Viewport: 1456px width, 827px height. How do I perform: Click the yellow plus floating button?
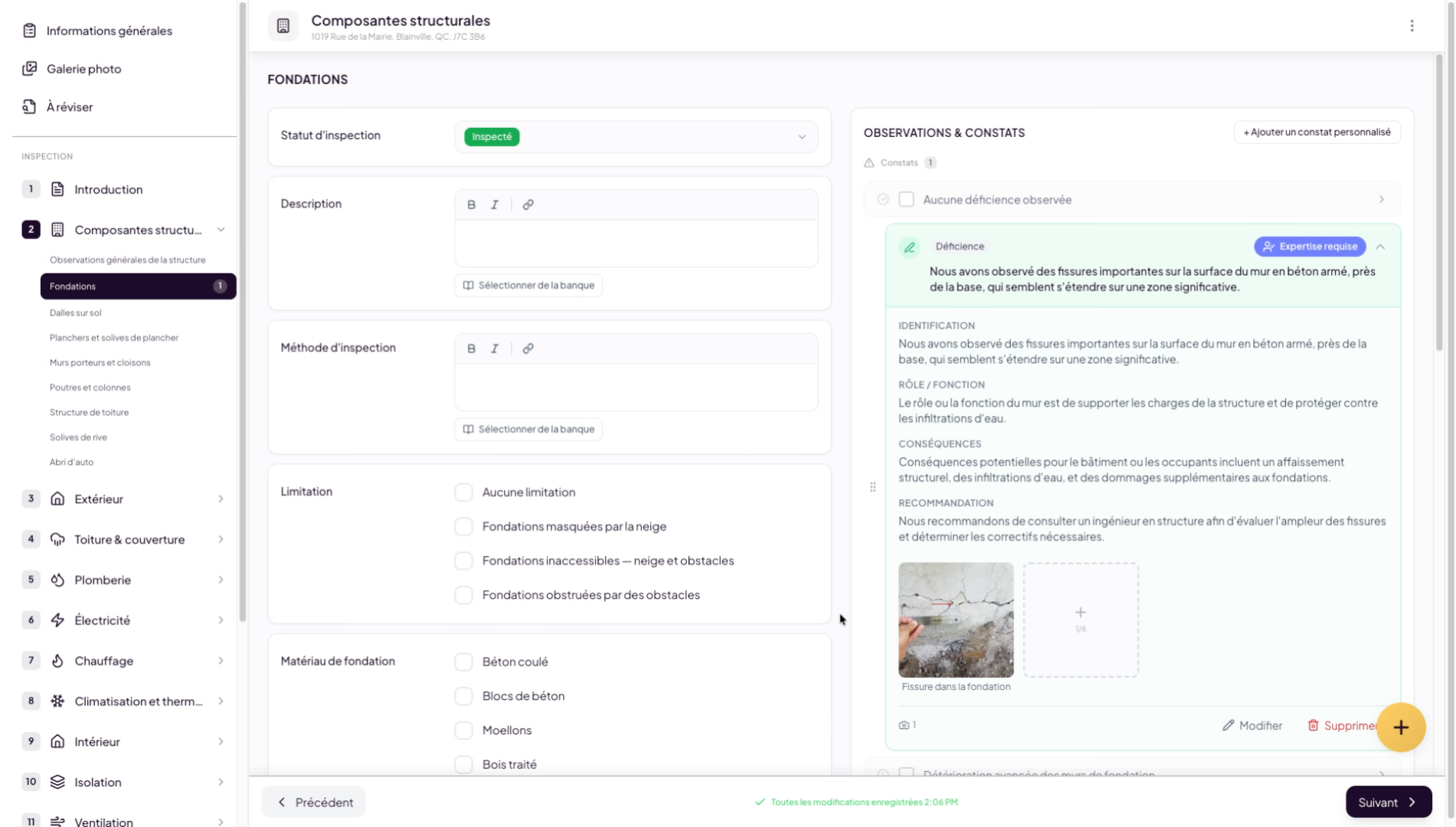1400,727
